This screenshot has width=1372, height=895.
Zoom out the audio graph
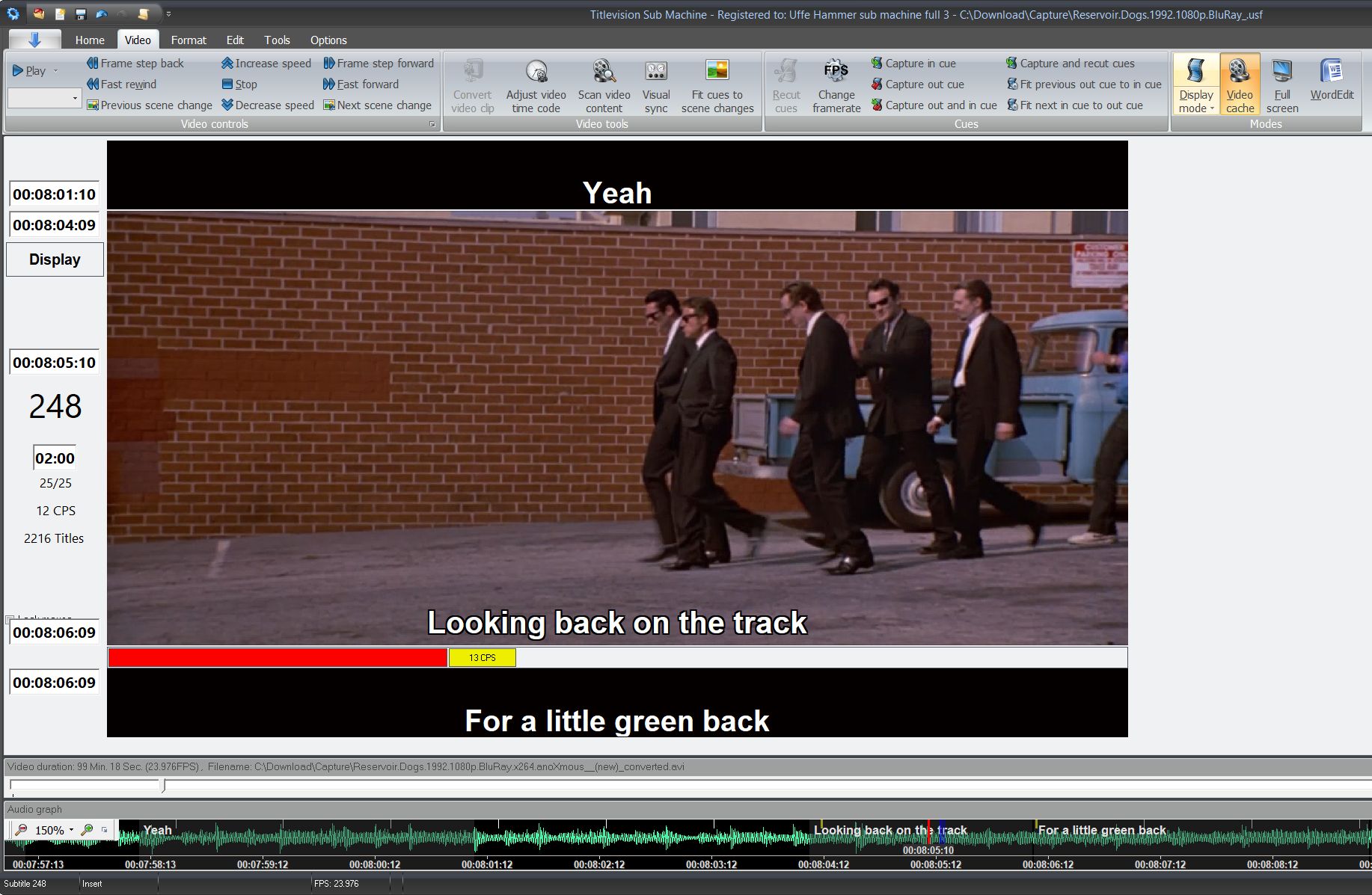click(x=21, y=830)
